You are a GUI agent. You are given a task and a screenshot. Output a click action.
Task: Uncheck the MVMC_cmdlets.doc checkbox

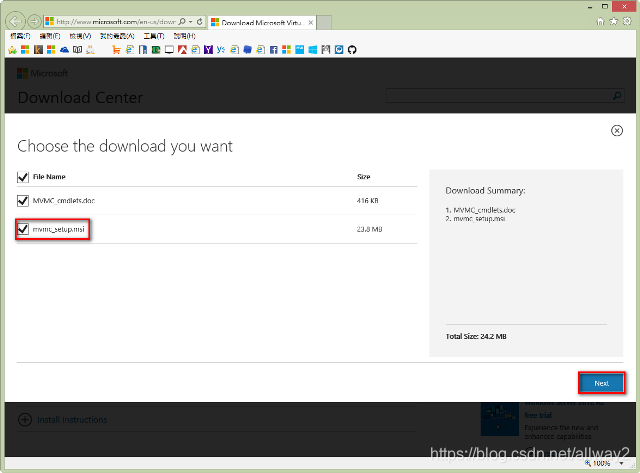click(23, 201)
